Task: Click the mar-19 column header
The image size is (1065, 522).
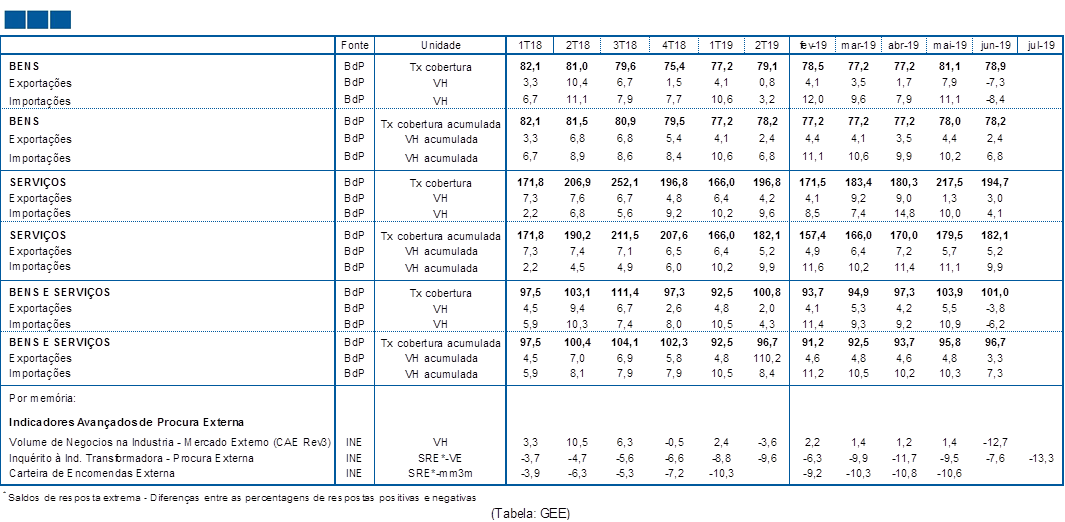Action: pyautogui.click(x=857, y=45)
